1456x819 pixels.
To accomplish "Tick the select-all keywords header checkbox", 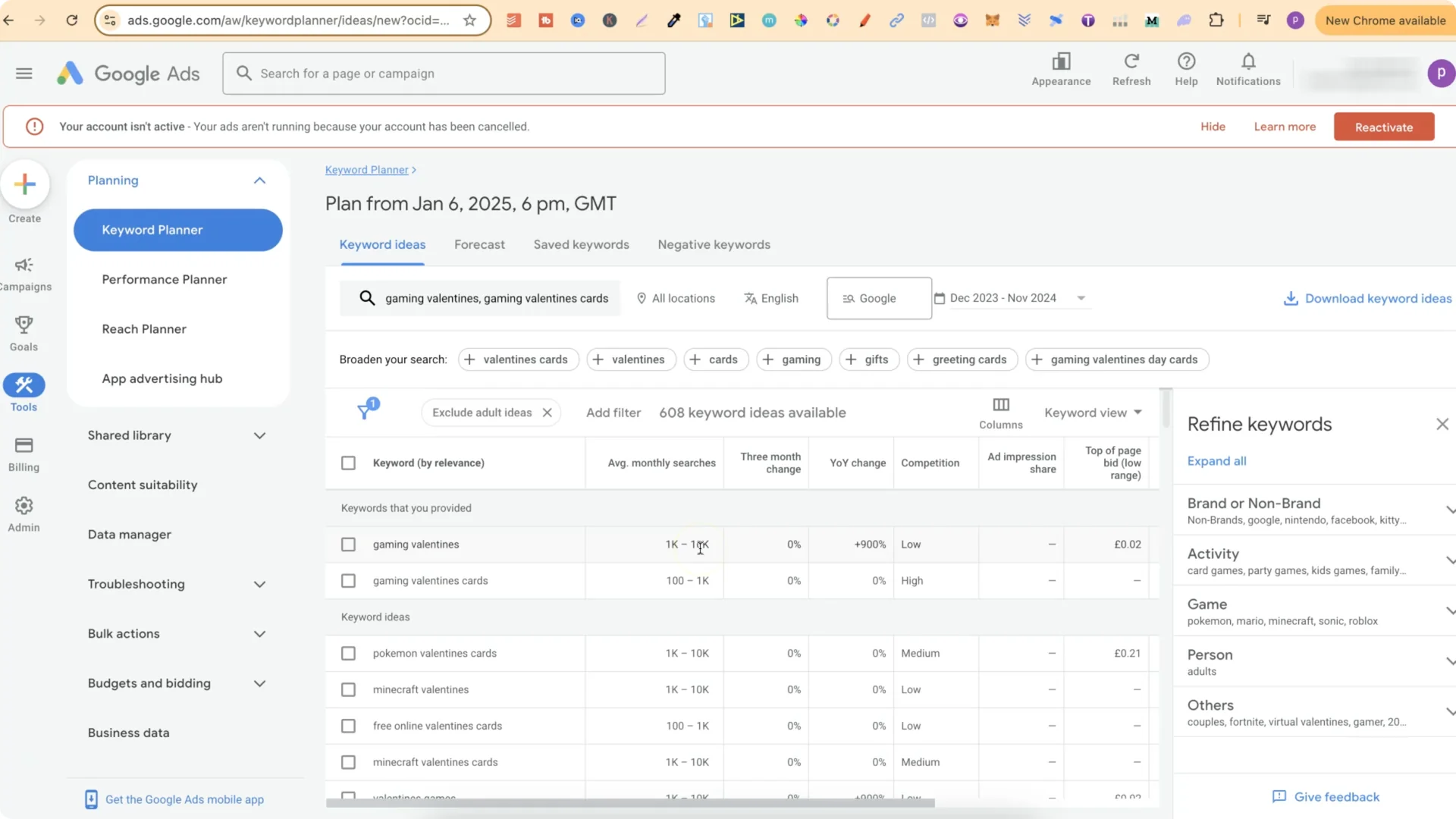I will click(348, 463).
